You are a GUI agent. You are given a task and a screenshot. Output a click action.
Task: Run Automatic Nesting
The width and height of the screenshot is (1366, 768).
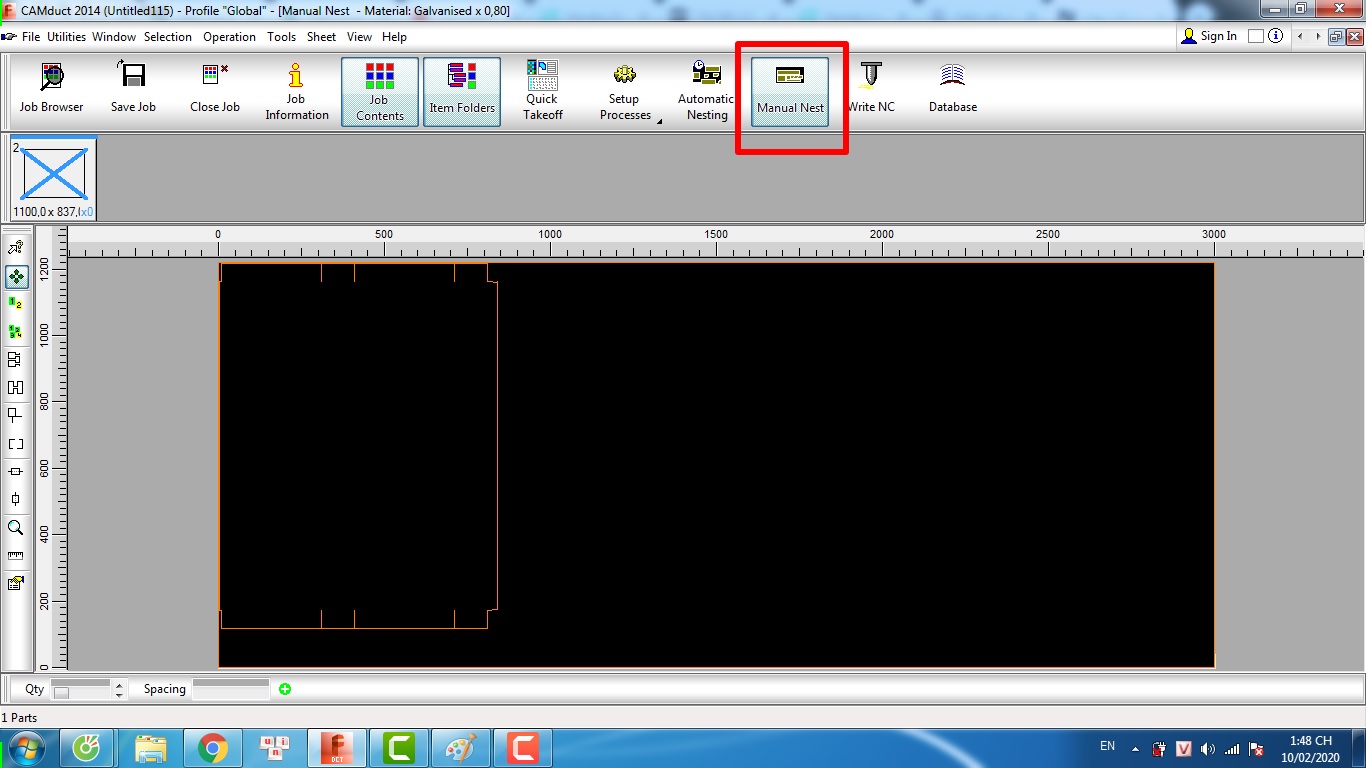click(707, 90)
